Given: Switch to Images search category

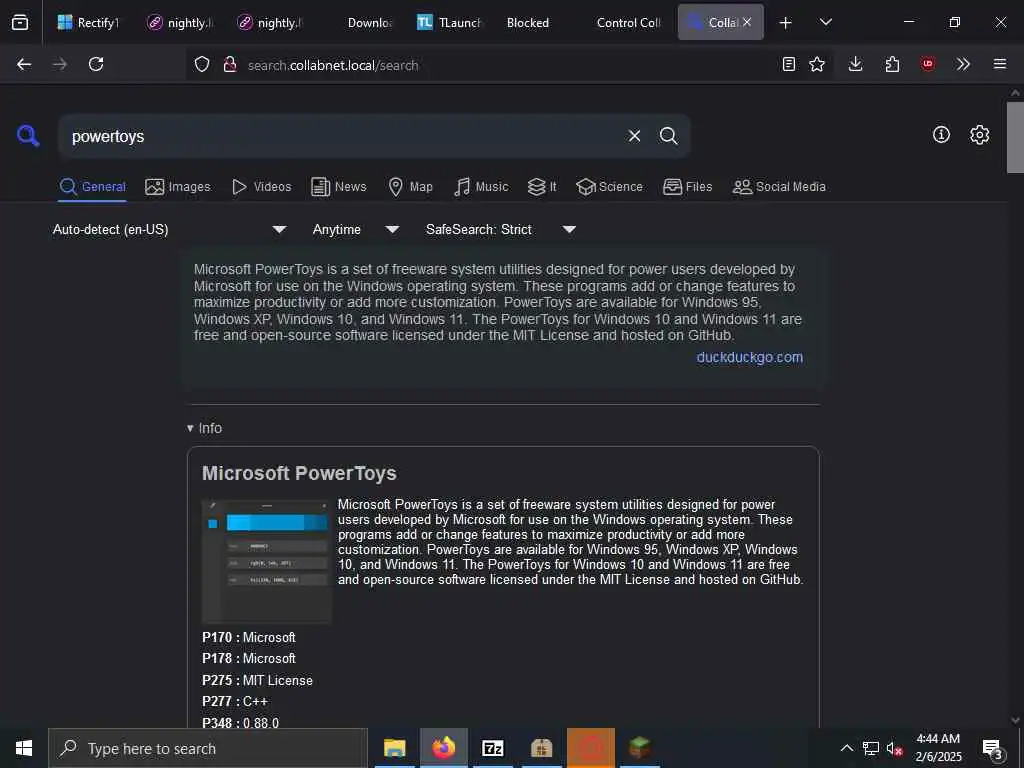Looking at the screenshot, I should tap(178, 187).
